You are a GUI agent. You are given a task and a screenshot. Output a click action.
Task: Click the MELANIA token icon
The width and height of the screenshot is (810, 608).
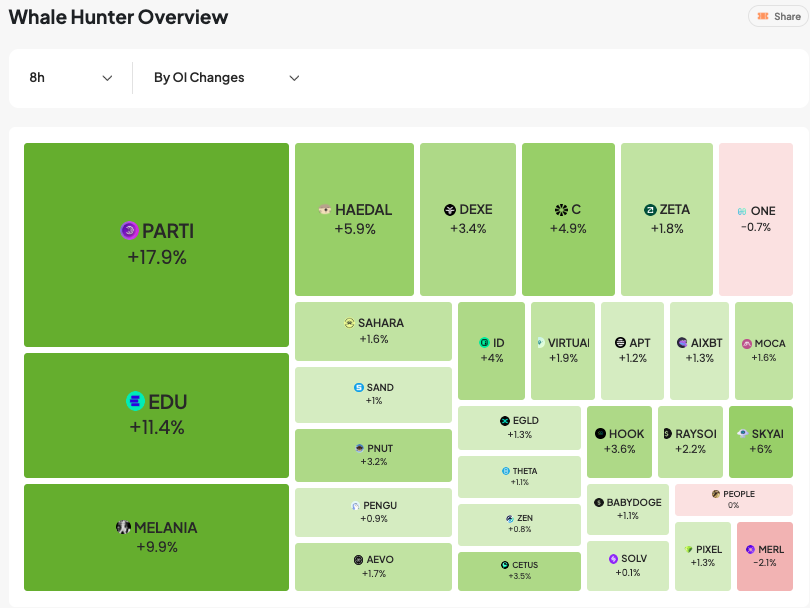click(x=123, y=527)
